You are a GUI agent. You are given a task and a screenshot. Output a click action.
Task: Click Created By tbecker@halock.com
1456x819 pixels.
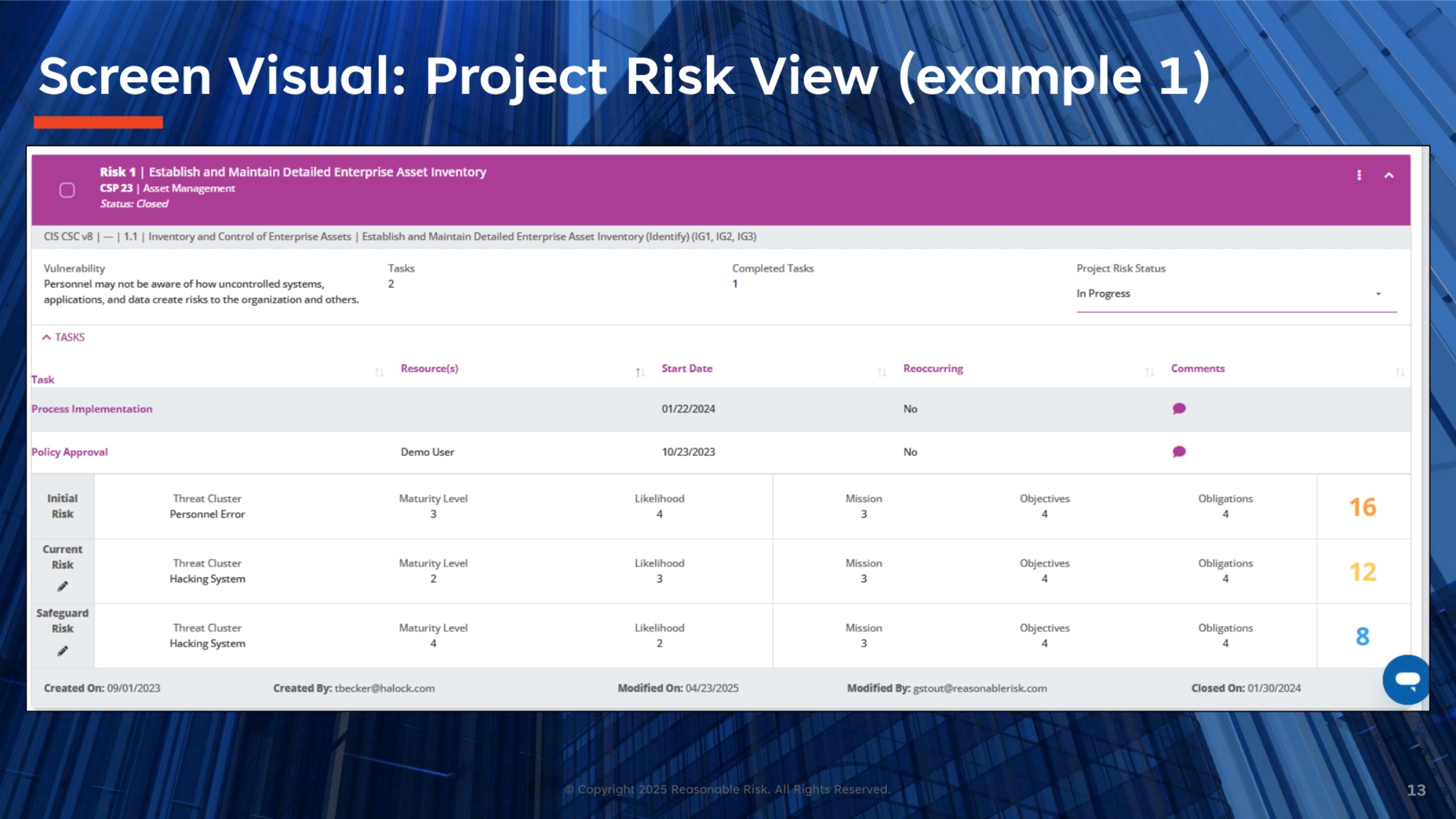coord(354,688)
